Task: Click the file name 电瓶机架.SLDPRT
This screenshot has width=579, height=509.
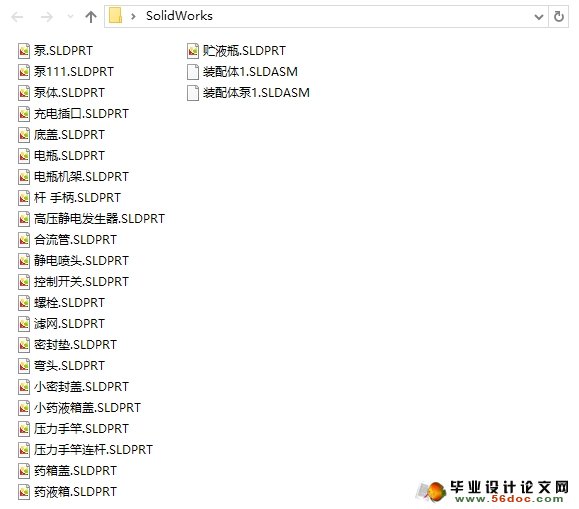Action: click(x=81, y=177)
